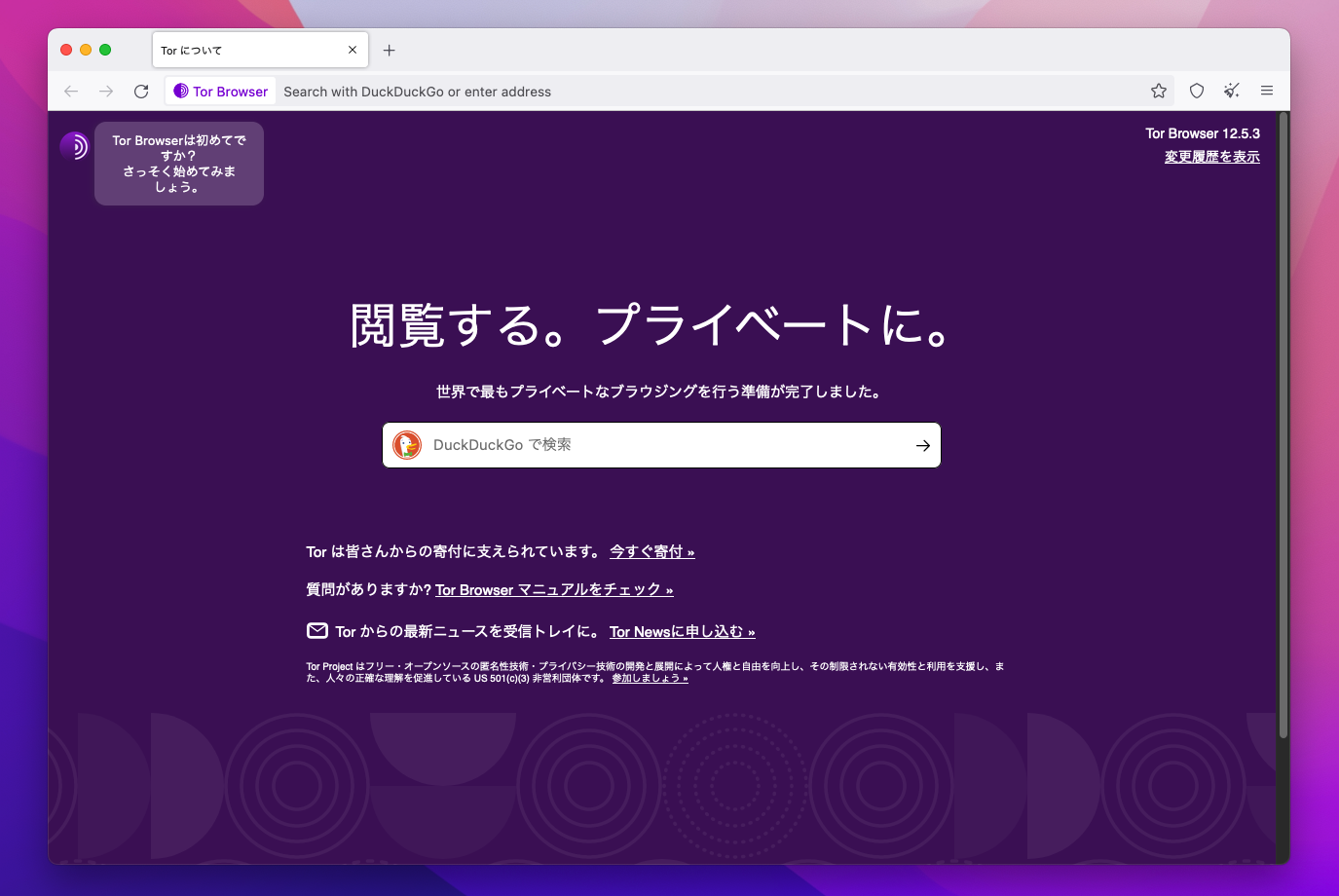Screen dimensions: 1339x896
Task: Click the forward navigation arrow
Action: [105, 91]
